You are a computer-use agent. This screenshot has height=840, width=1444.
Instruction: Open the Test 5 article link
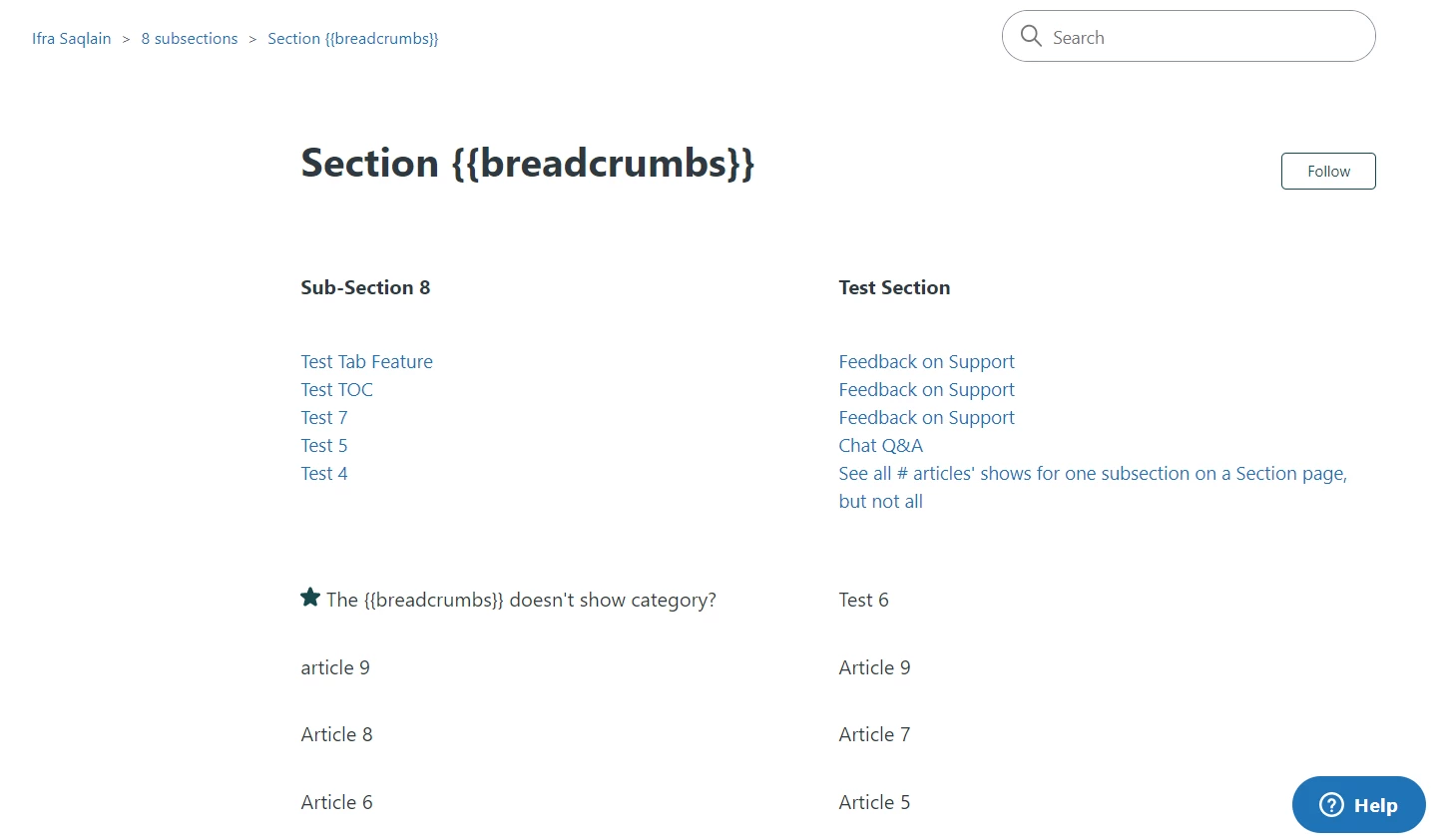(324, 446)
